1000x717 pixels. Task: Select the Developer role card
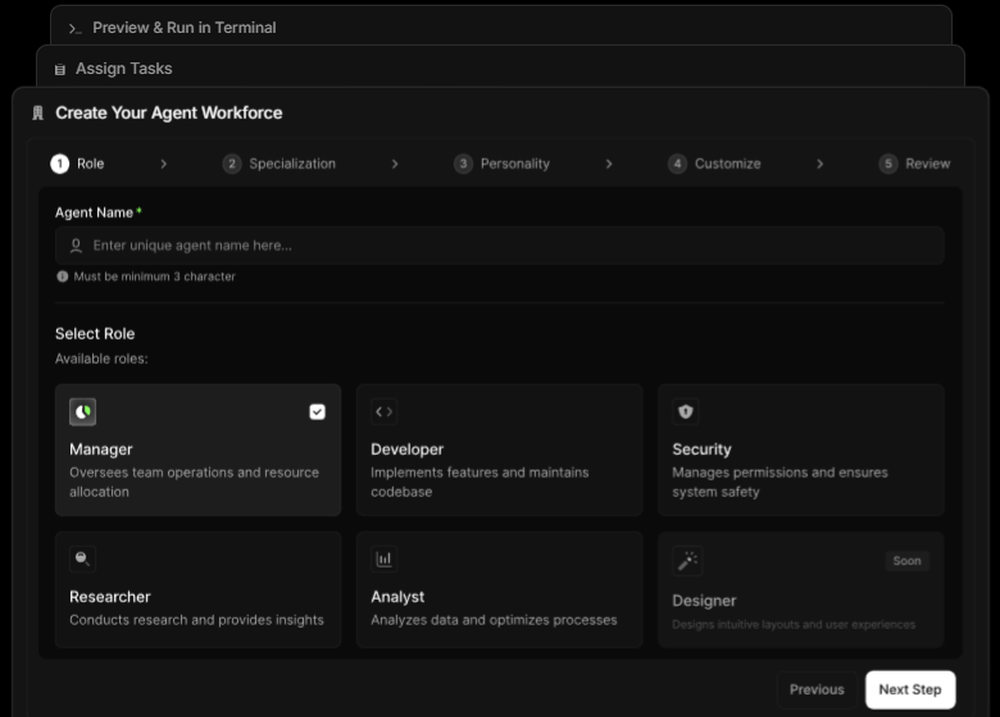click(x=499, y=450)
